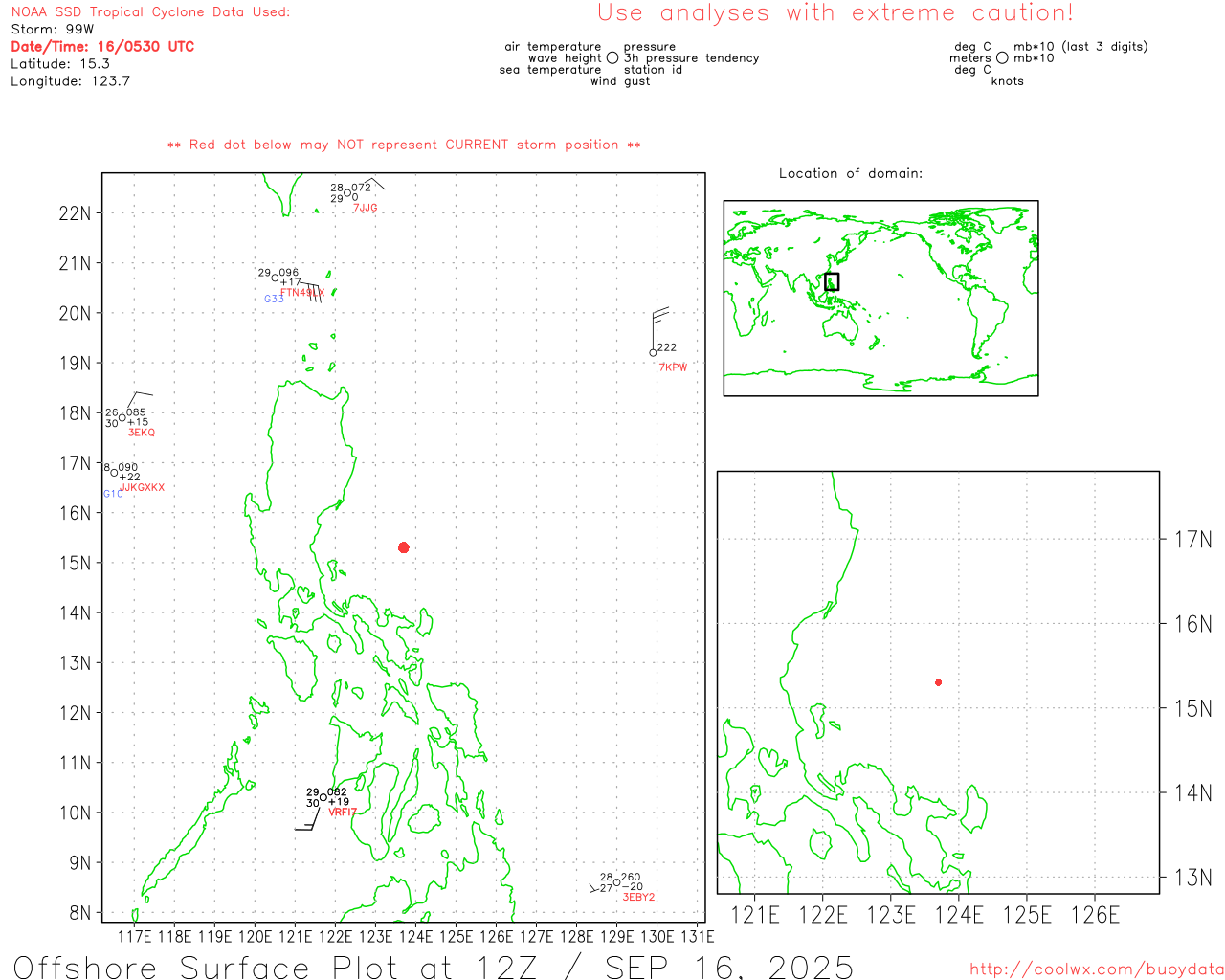Screen dimensions: 1225x980
Task: Click 'Longitude: 123.7' text
Action: tap(70, 81)
